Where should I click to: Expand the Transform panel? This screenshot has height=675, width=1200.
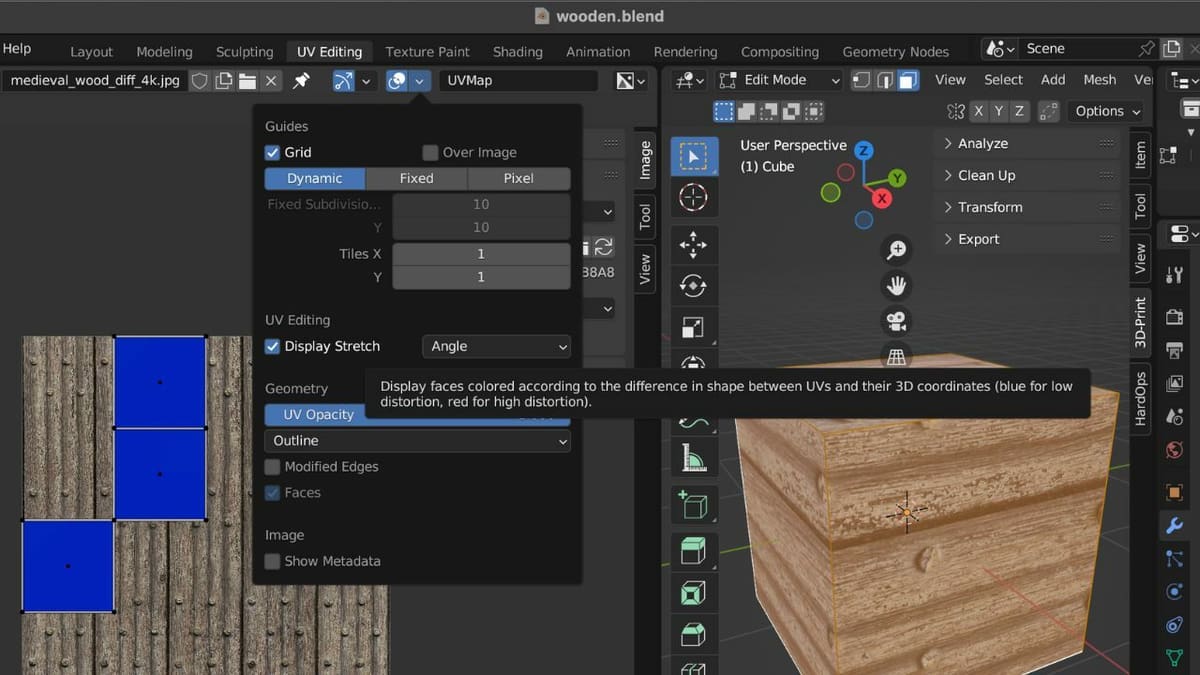[x=1027, y=208]
